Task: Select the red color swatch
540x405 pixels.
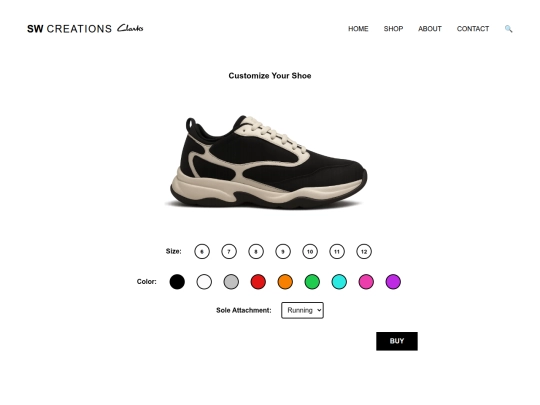Action: click(258, 282)
